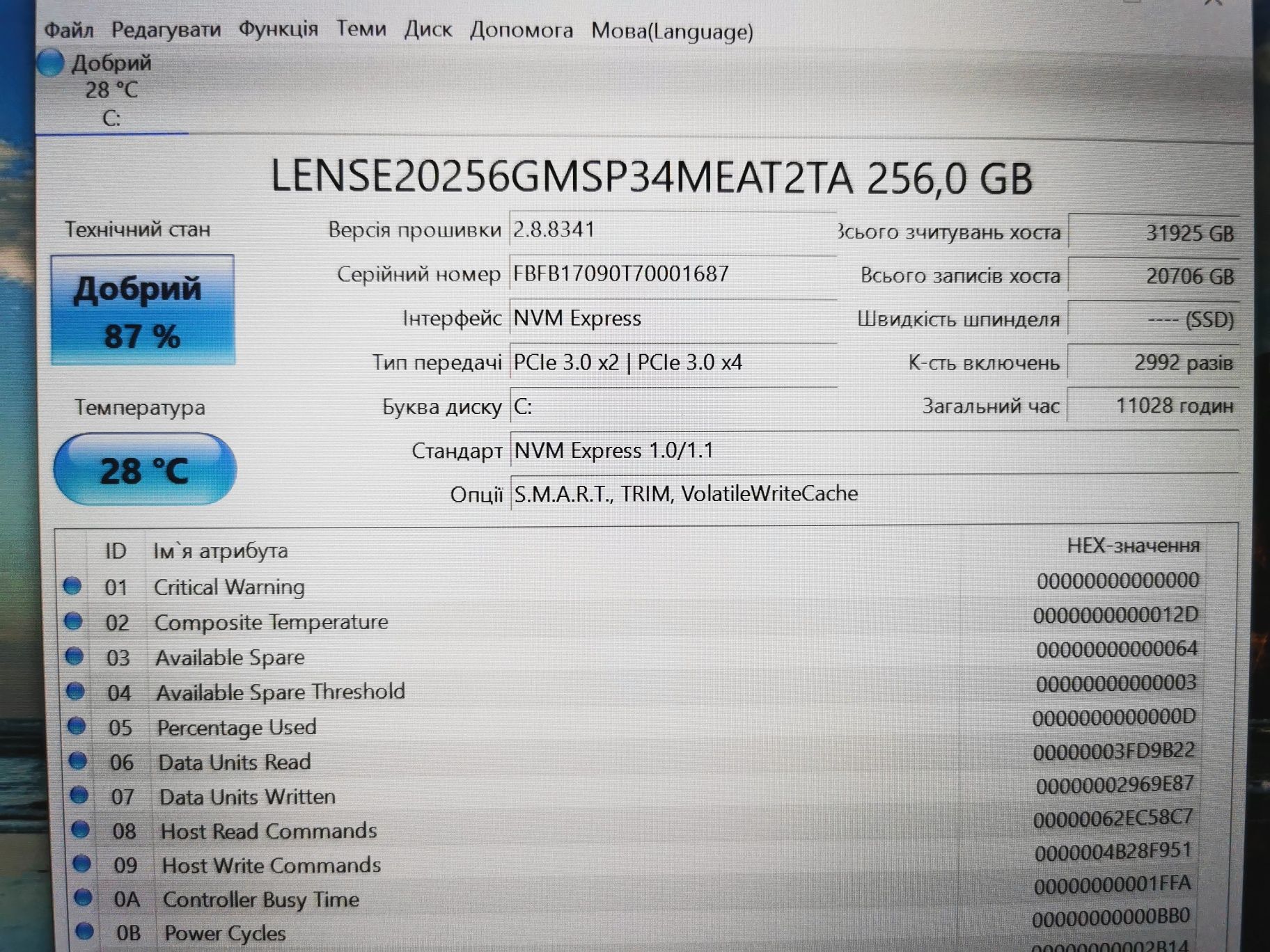Click hex value 00000000000064

(x=1116, y=649)
